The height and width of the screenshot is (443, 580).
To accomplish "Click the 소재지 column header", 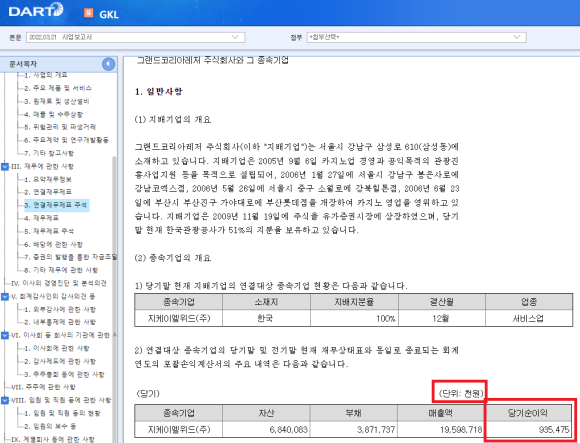I will (266, 302).
